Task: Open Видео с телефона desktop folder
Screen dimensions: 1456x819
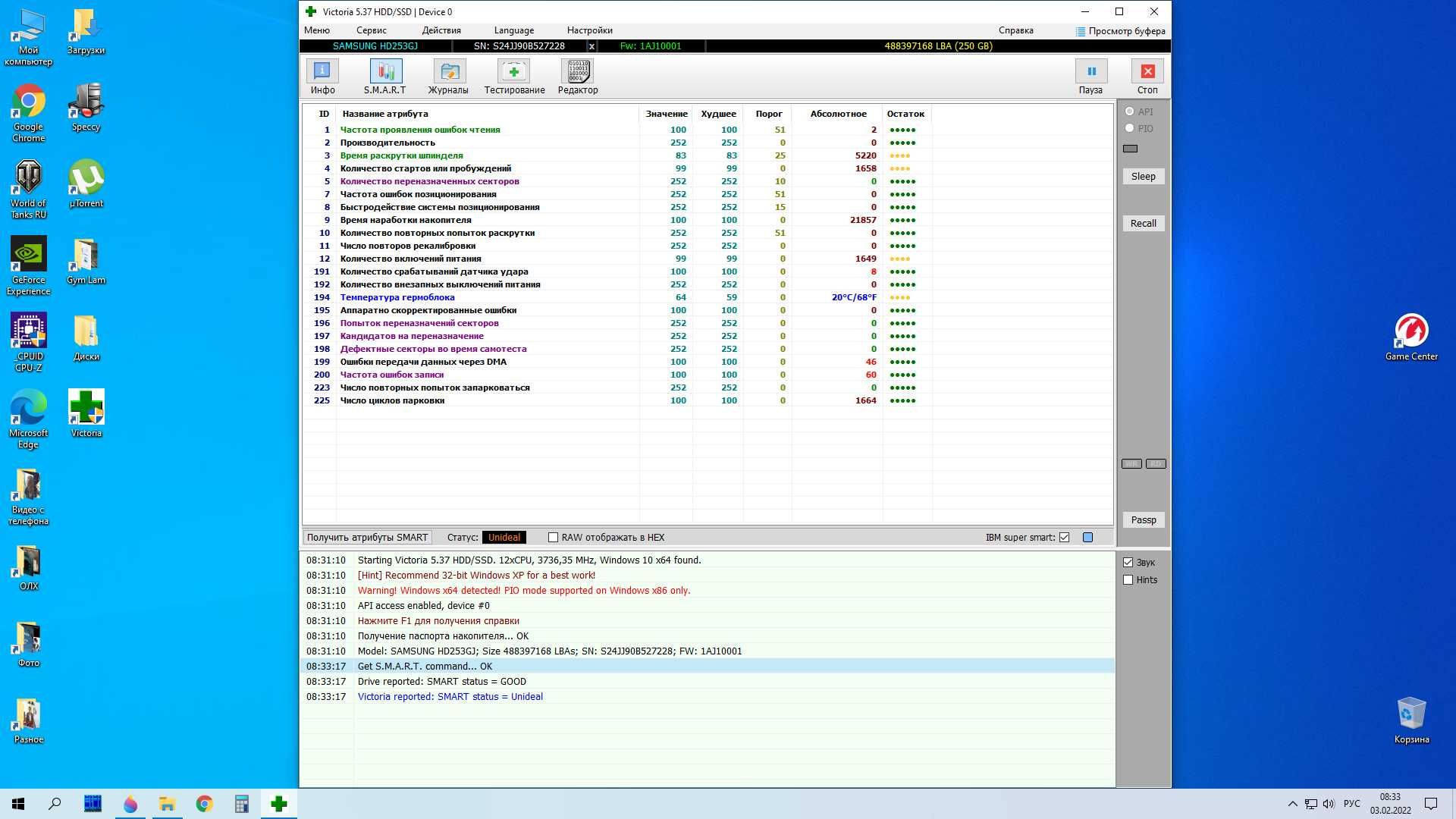Action: click(29, 496)
